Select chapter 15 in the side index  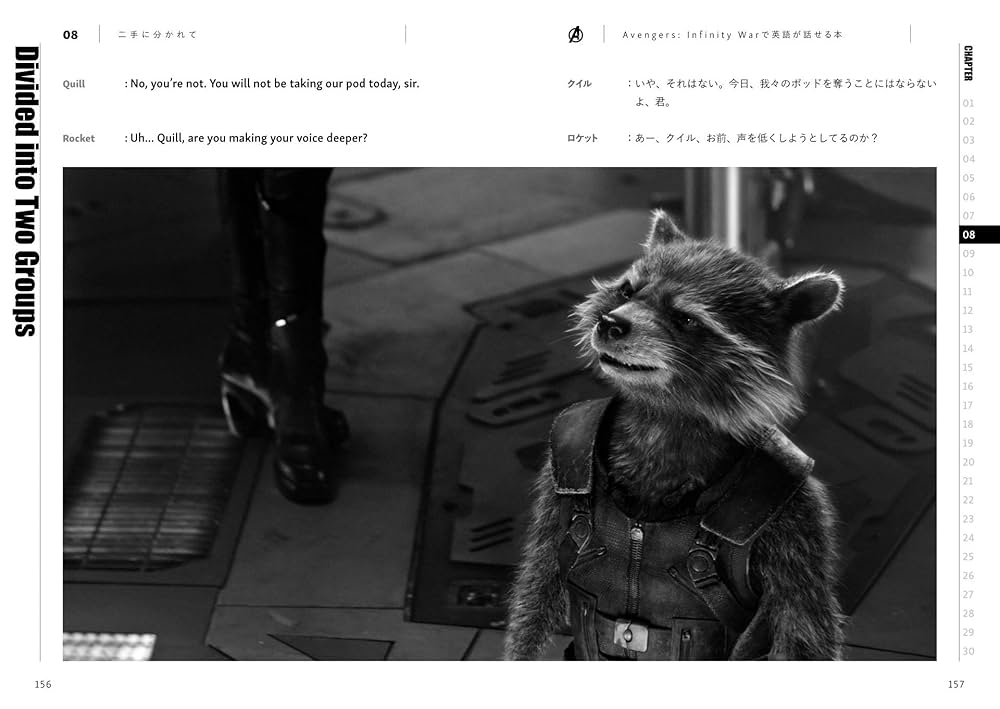[x=968, y=367]
